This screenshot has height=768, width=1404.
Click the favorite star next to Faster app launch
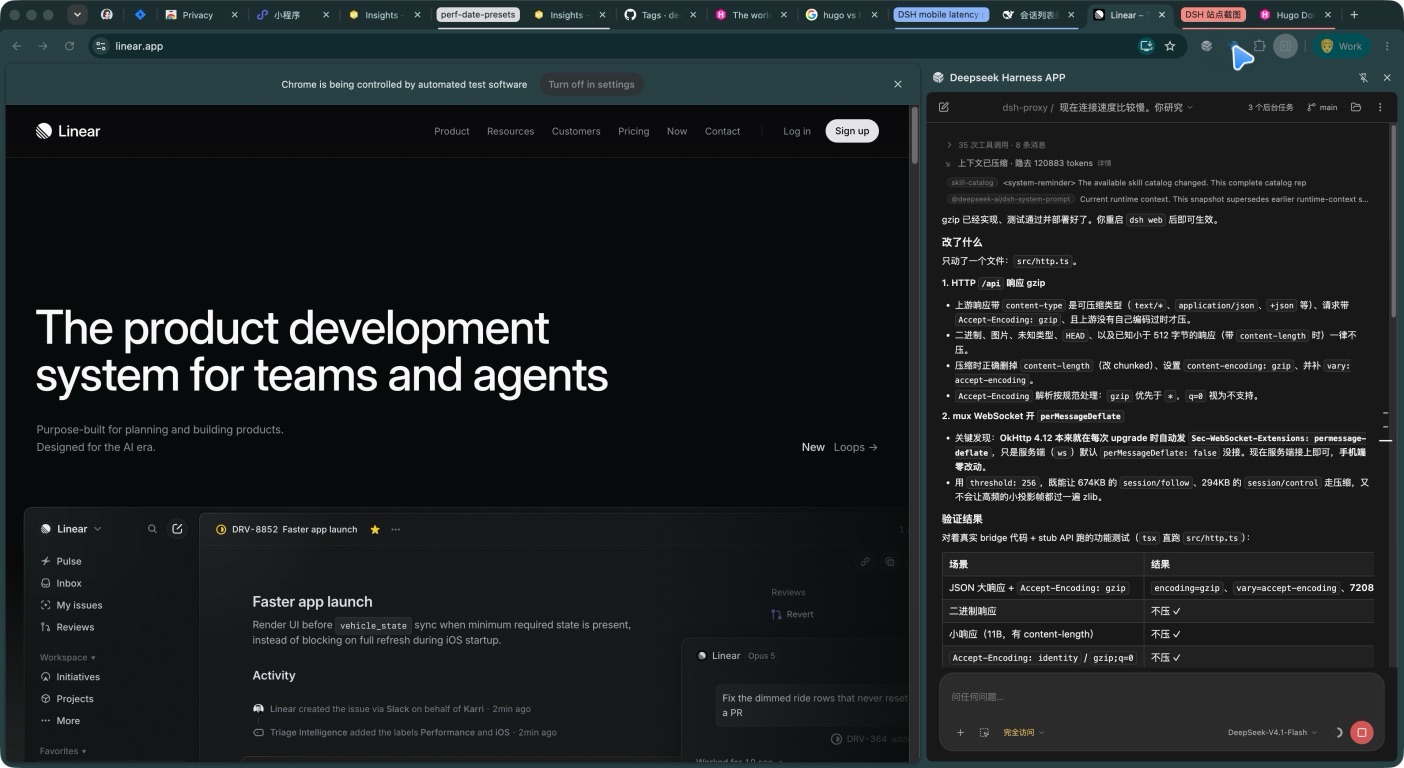(x=375, y=529)
